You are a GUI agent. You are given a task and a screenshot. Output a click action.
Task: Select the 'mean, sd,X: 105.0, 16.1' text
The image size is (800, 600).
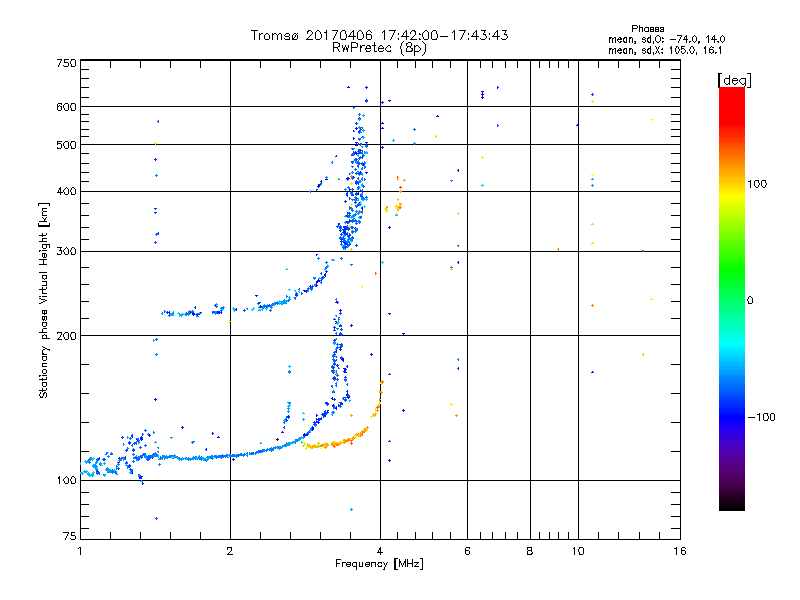(665, 50)
